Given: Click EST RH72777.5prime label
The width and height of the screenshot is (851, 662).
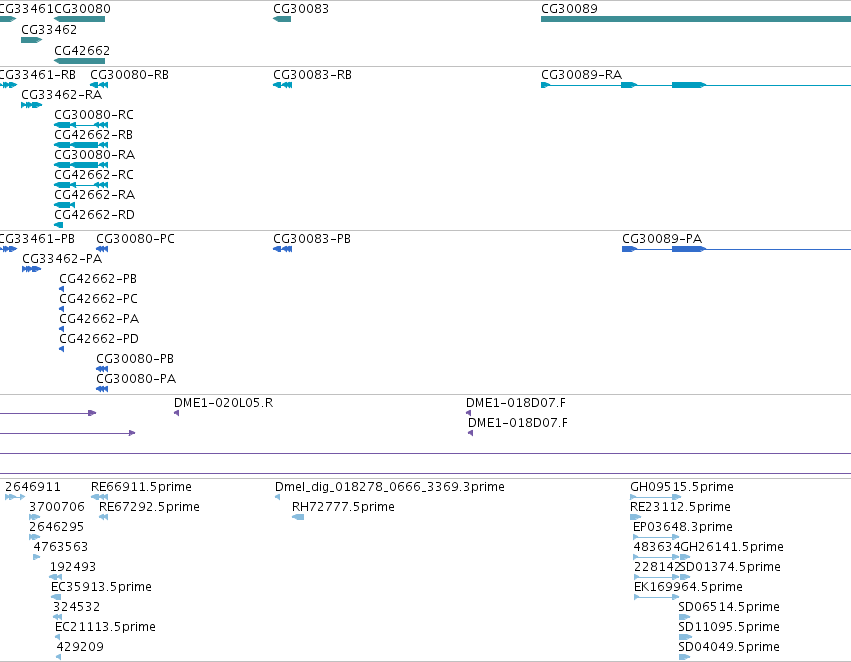Looking at the screenshot, I should pos(343,507).
